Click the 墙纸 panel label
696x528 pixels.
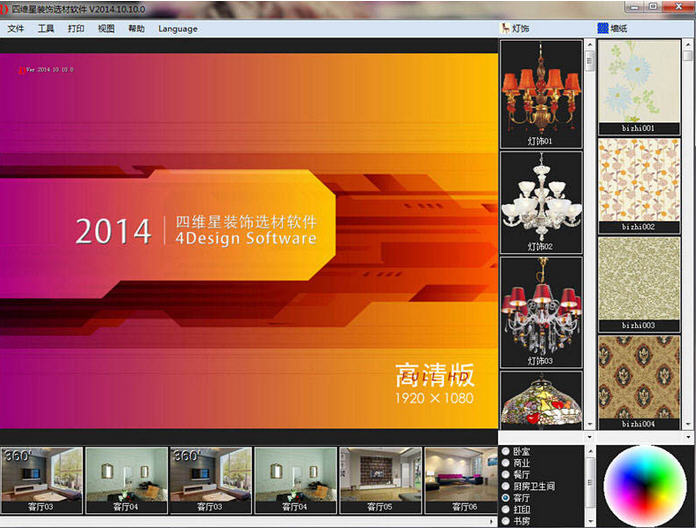[619, 28]
